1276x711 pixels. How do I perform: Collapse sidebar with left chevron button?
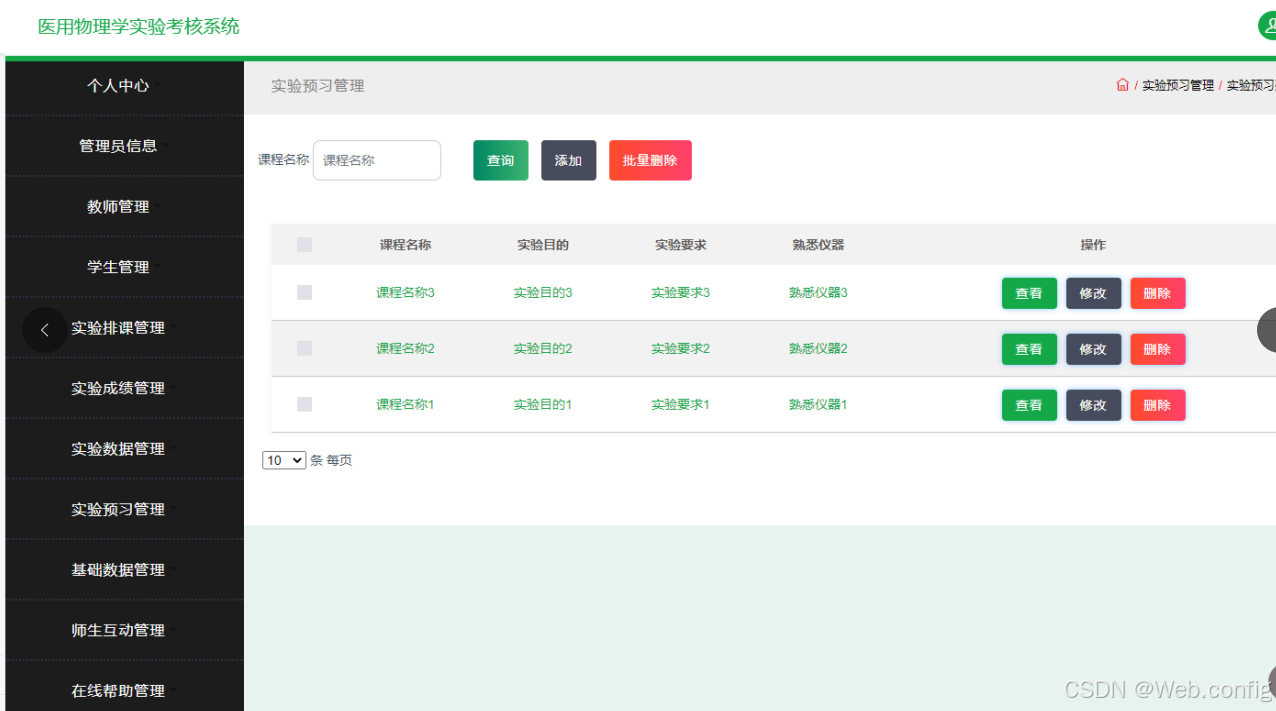(x=45, y=330)
